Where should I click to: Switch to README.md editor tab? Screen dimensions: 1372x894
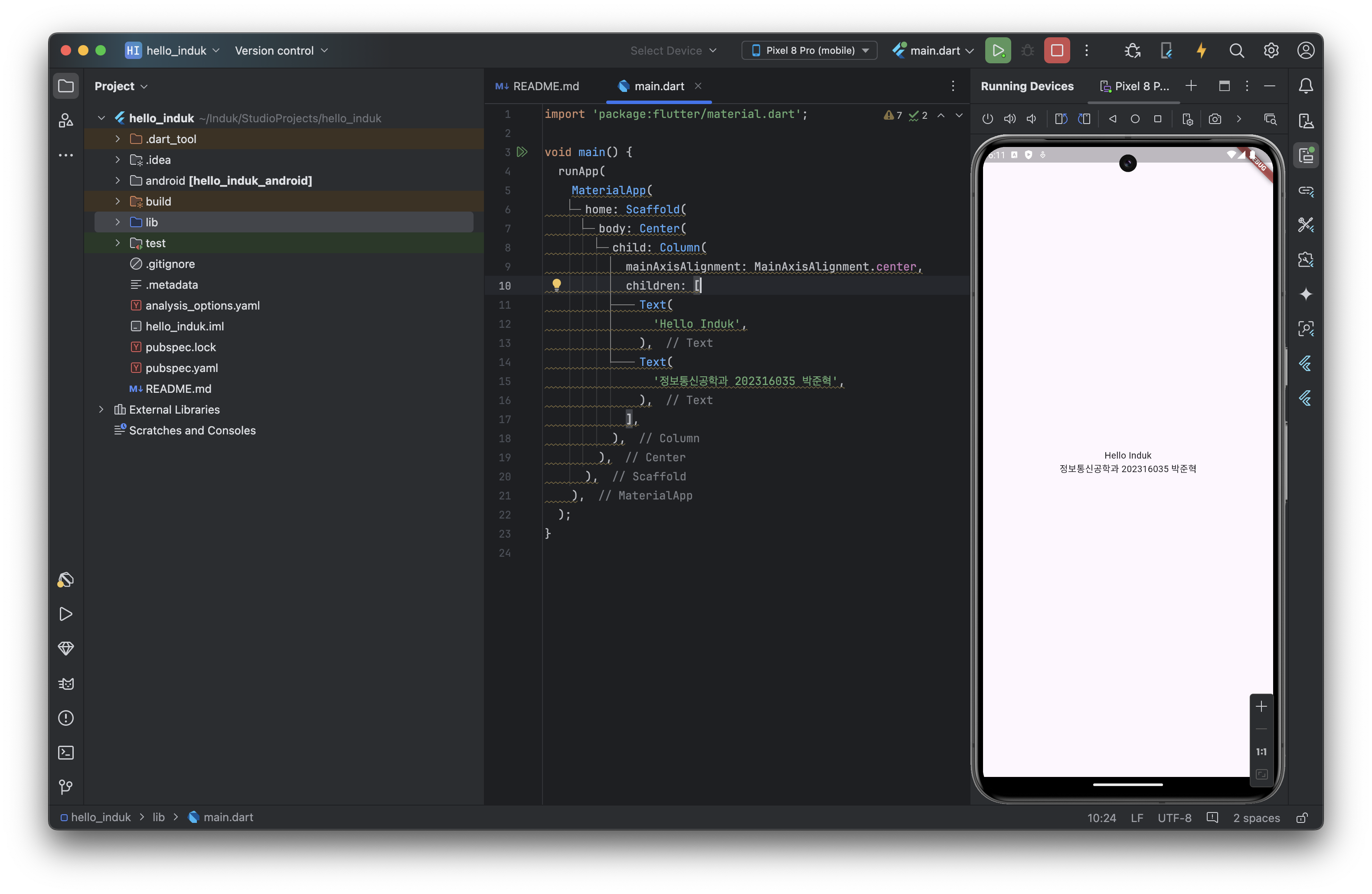click(x=537, y=86)
